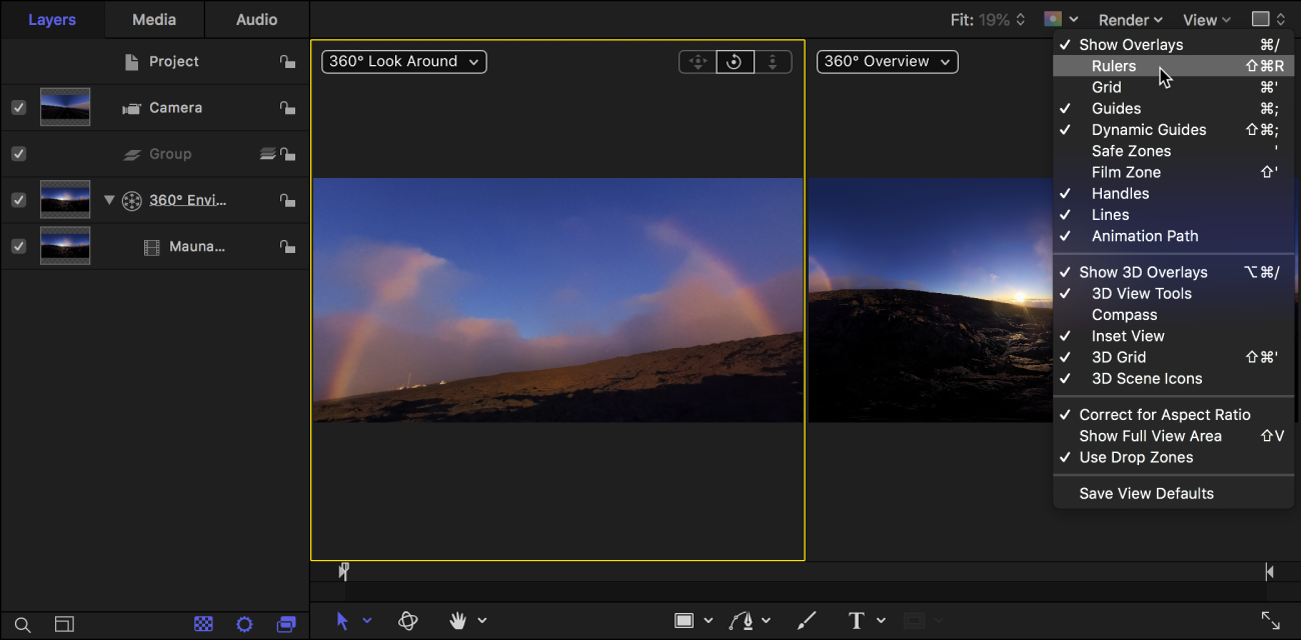This screenshot has height=641, width=1301.
Task: Pick the Rectangle shape tool
Action: (x=684, y=621)
